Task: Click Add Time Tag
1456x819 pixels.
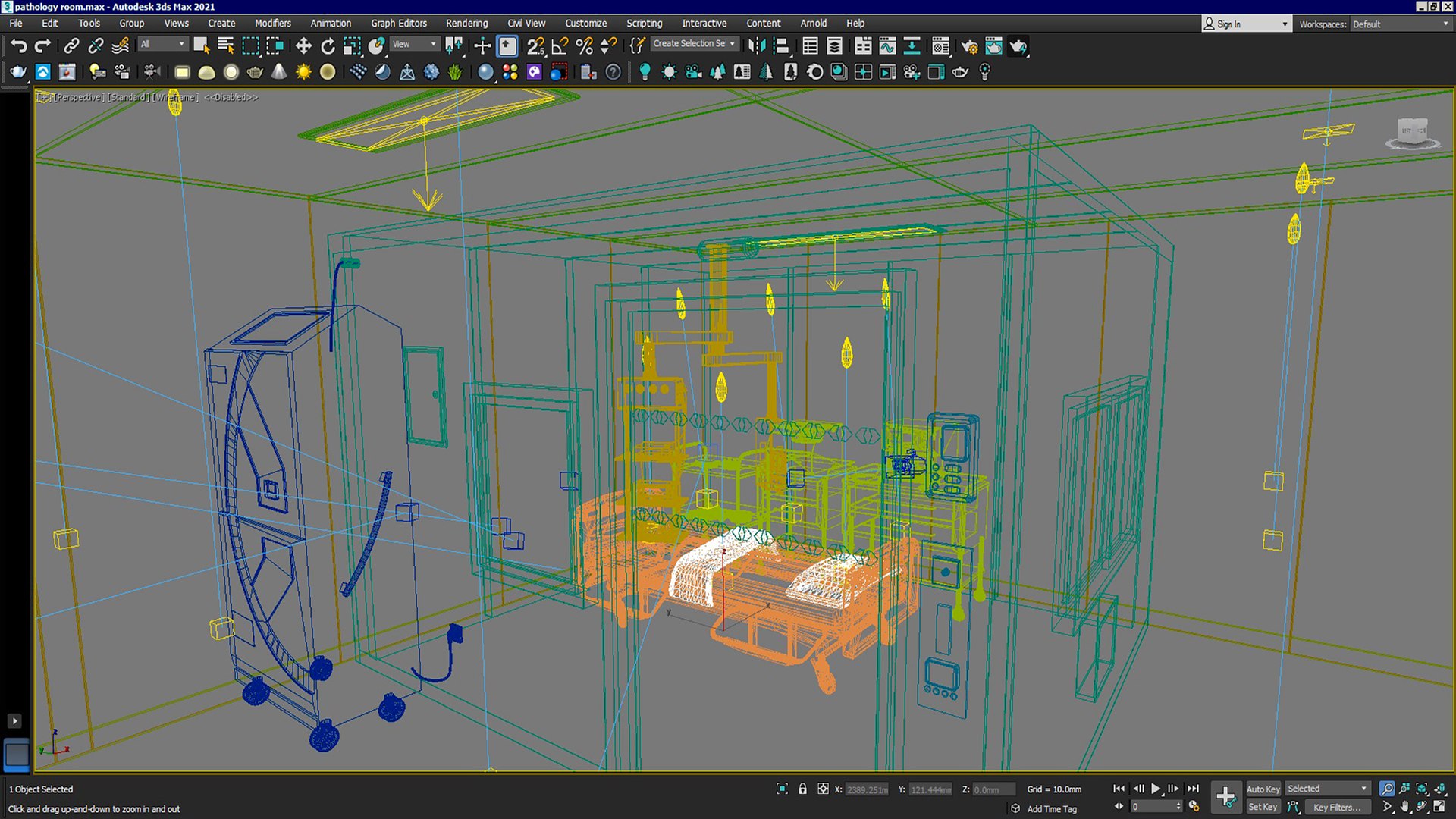Action: 1052,809
